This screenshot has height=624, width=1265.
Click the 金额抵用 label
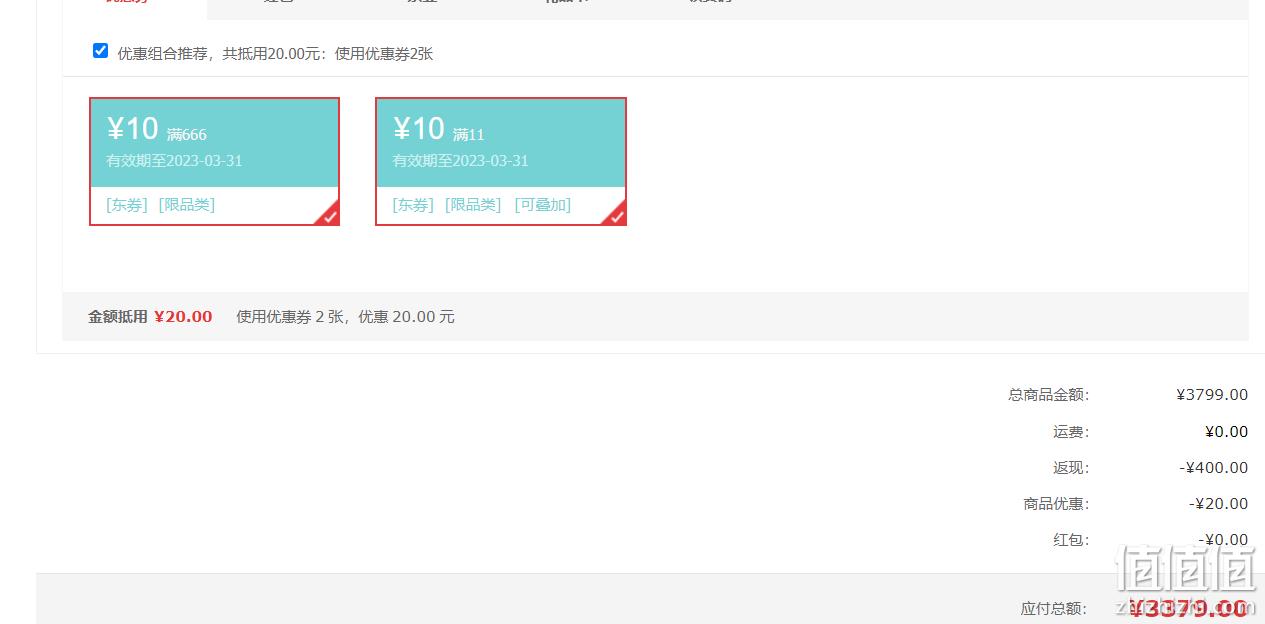coord(118,317)
